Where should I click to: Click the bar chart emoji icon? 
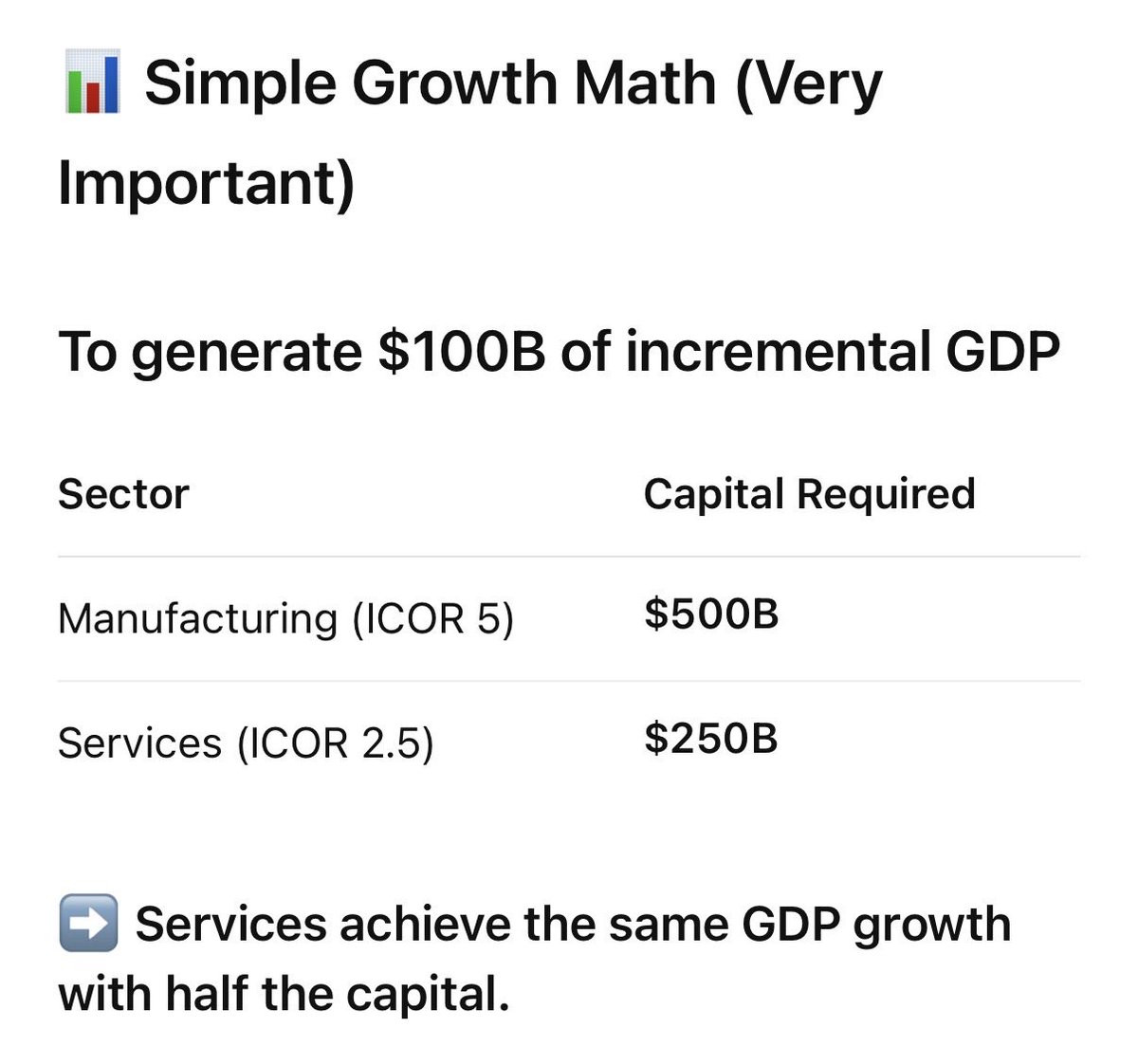pyautogui.click(x=92, y=83)
